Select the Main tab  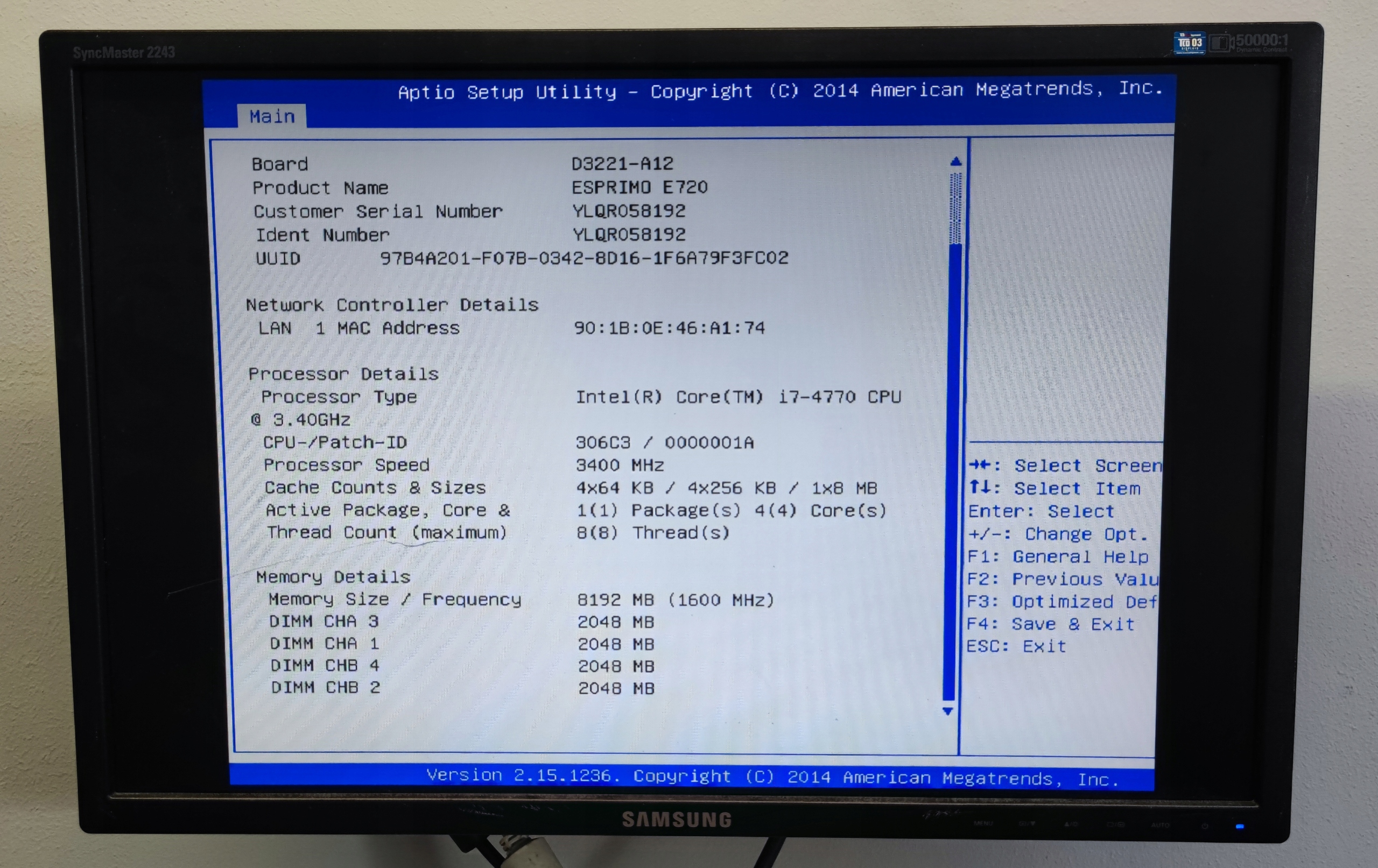[x=272, y=117]
